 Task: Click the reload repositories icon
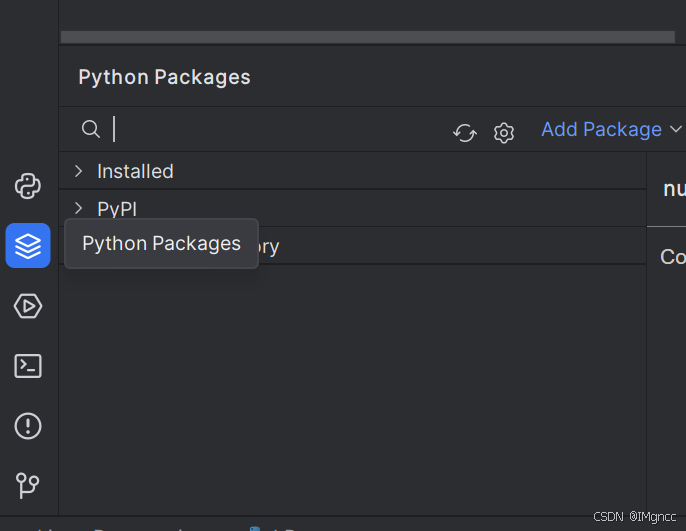(x=465, y=132)
